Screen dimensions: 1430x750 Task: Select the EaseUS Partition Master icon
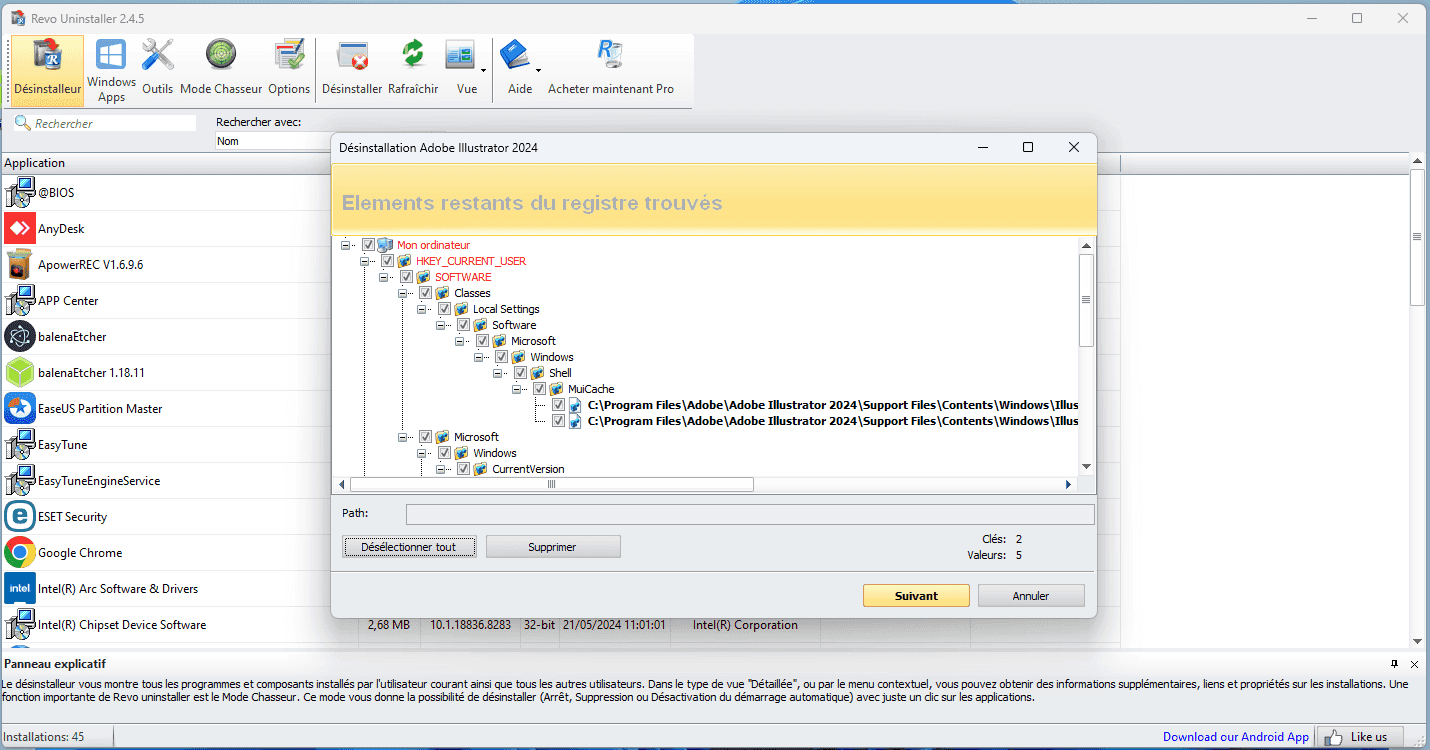[x=20, y=409]
